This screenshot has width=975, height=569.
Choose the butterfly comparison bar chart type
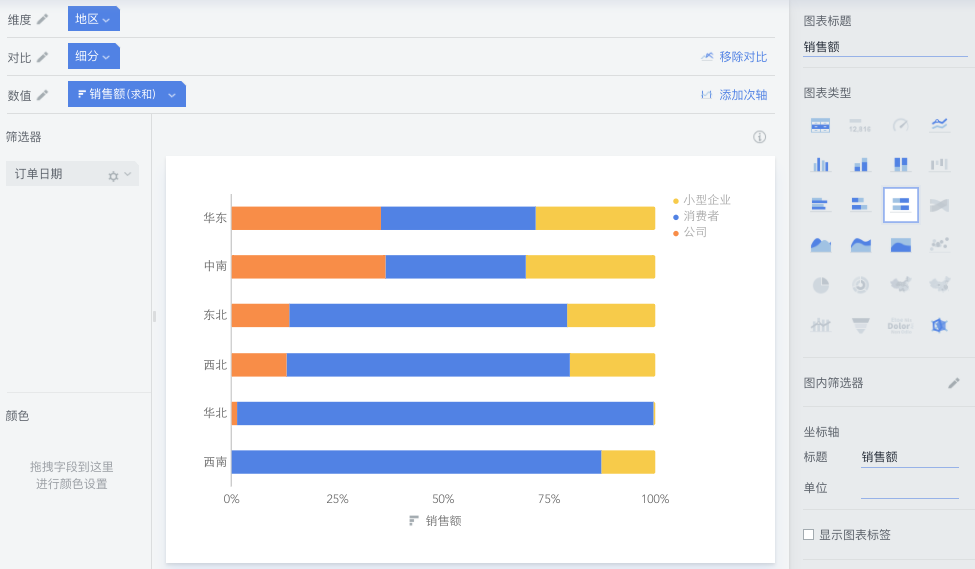click(x=940, y=205)
